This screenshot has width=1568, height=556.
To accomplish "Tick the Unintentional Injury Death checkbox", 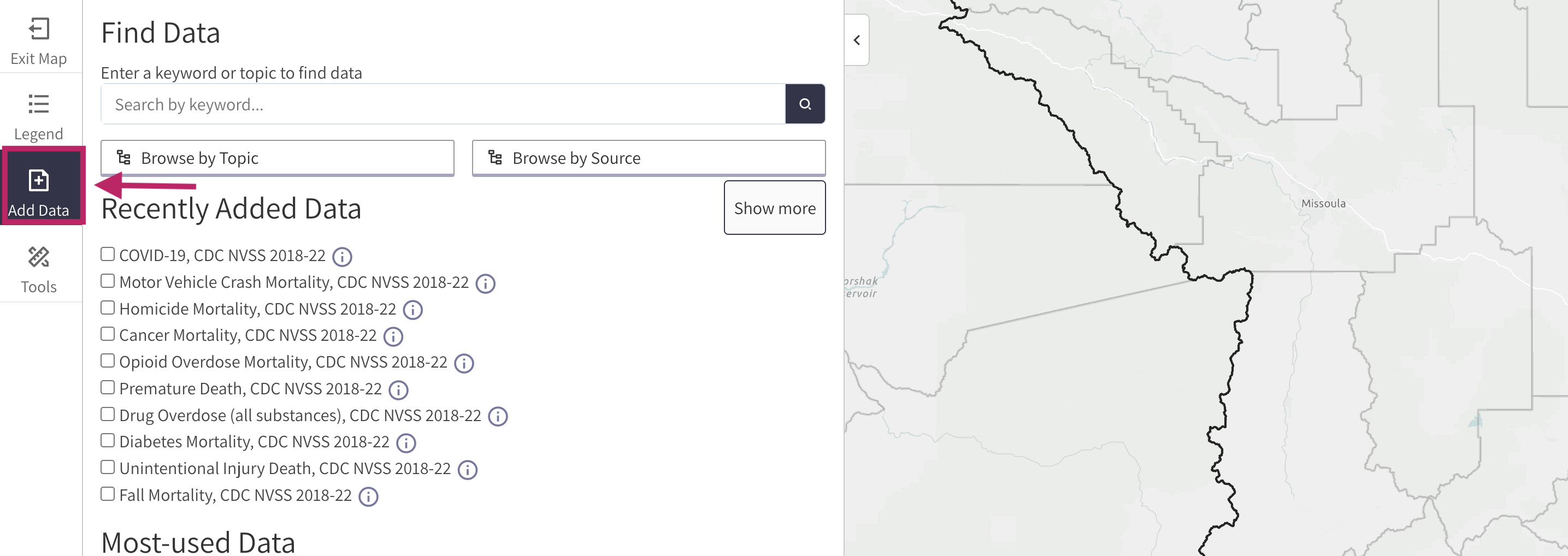I will pyautogui.click(x=108, y=467).
